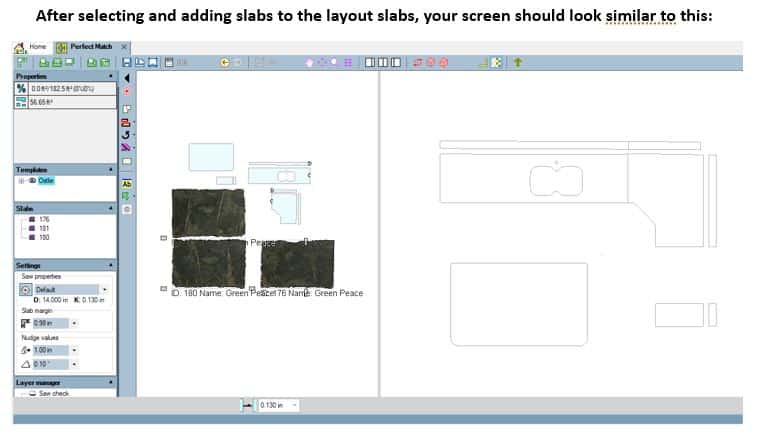Image resolution: width=758 pixels, height=439 pixels.
Task: Click the top-left Green Peace slab image
Action: coord(208,211)
